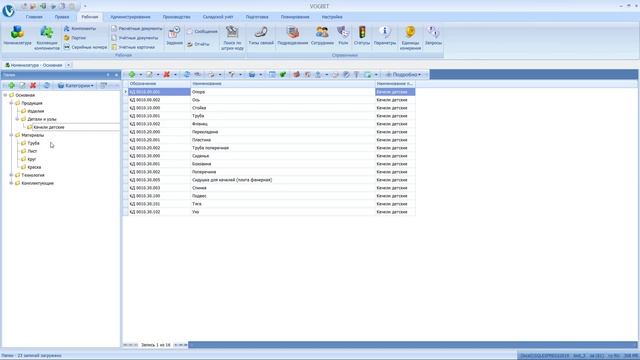Switch to the Настройки ribbon tab
The image size is (640, 360).
click(332, 17)
